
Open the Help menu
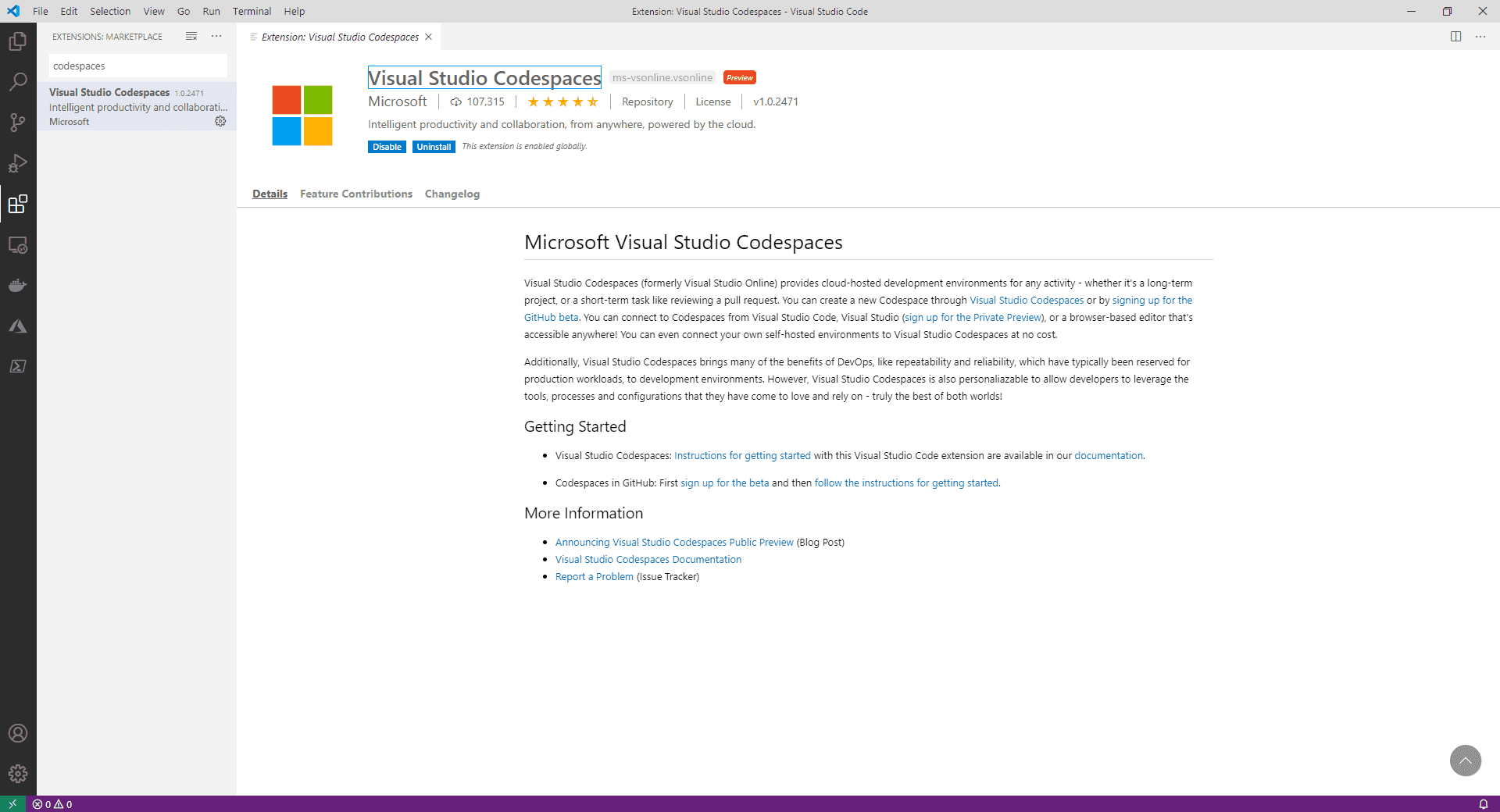[295, 11]
